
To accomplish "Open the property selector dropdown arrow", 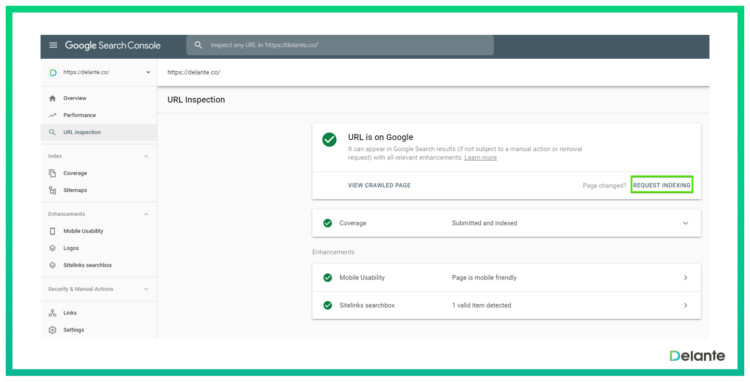I will (x=148, y=72).
